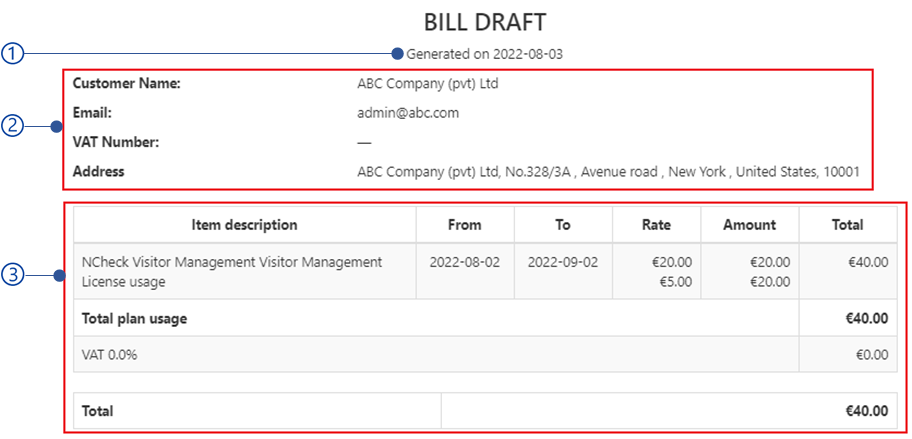This screenshot has width=912, height=439.
Task: Click the Item description column header
Action: [245, 224]
